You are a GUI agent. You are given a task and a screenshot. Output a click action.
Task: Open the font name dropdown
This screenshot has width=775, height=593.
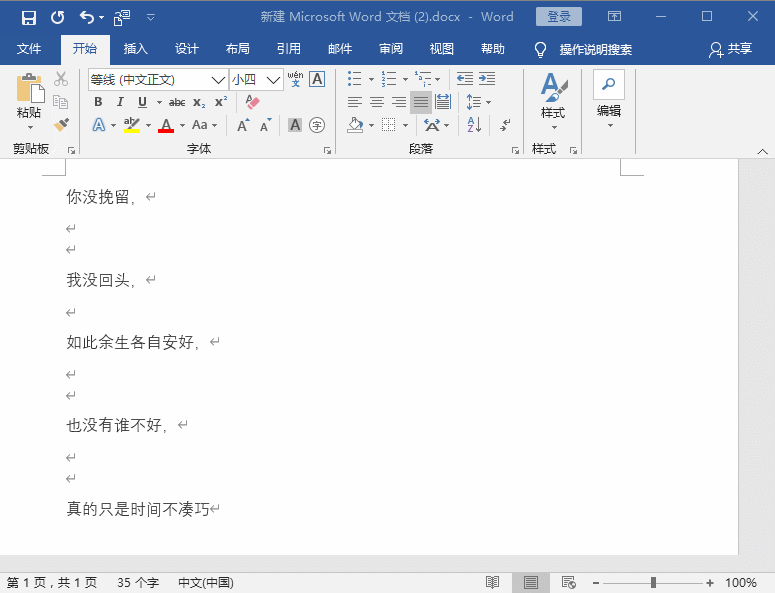[x=218, y=80]
